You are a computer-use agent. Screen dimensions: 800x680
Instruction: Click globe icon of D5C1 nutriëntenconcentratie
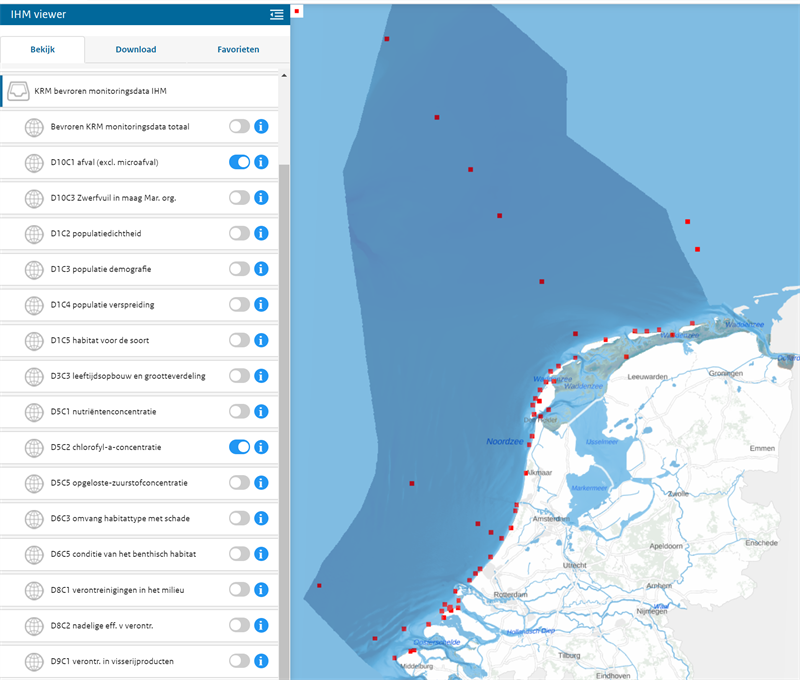[x=34, y=412]
